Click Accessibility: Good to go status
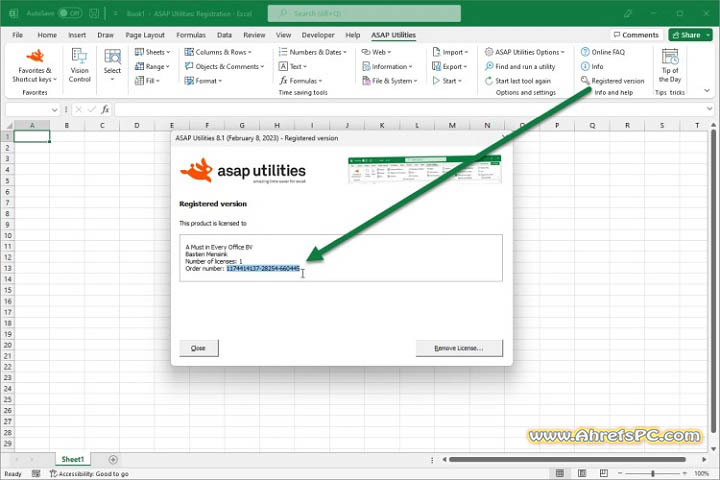The height and width of the screenshot is (480, 720). coord(89,474)
